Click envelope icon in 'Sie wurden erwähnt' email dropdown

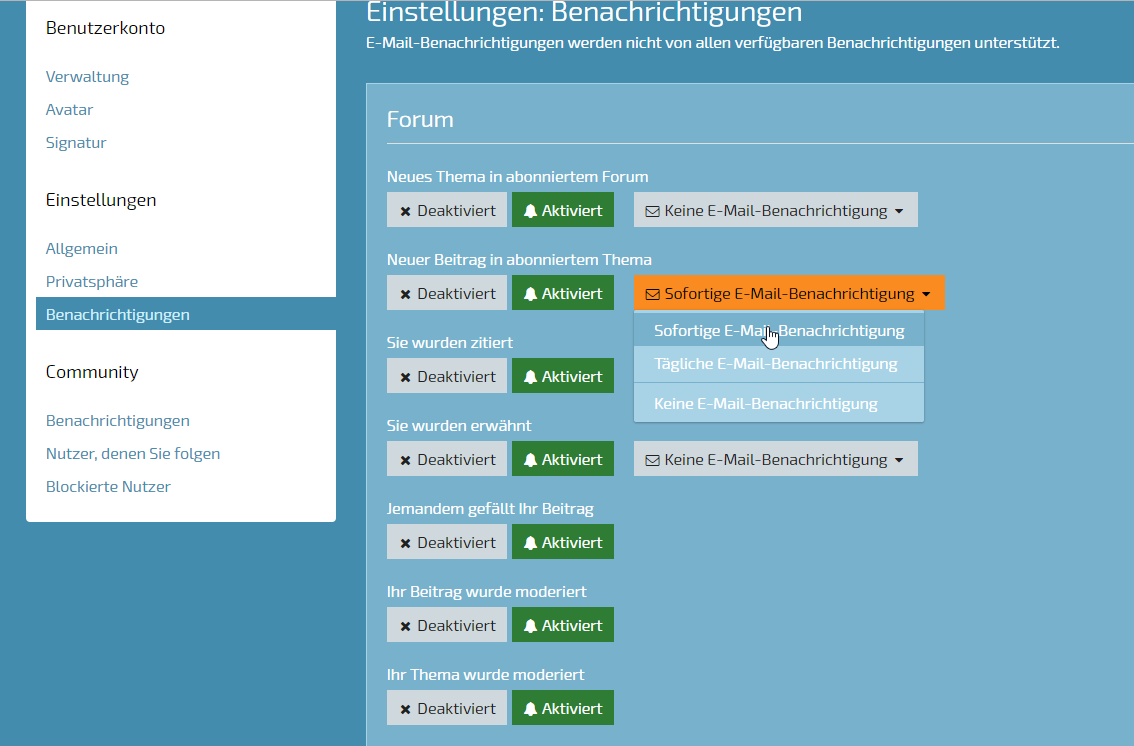pos(652,460)
